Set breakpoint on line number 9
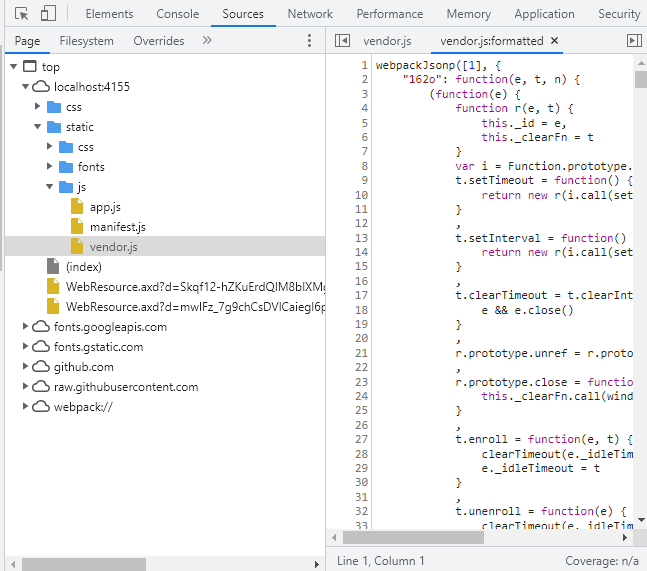 tap(364, 180)
